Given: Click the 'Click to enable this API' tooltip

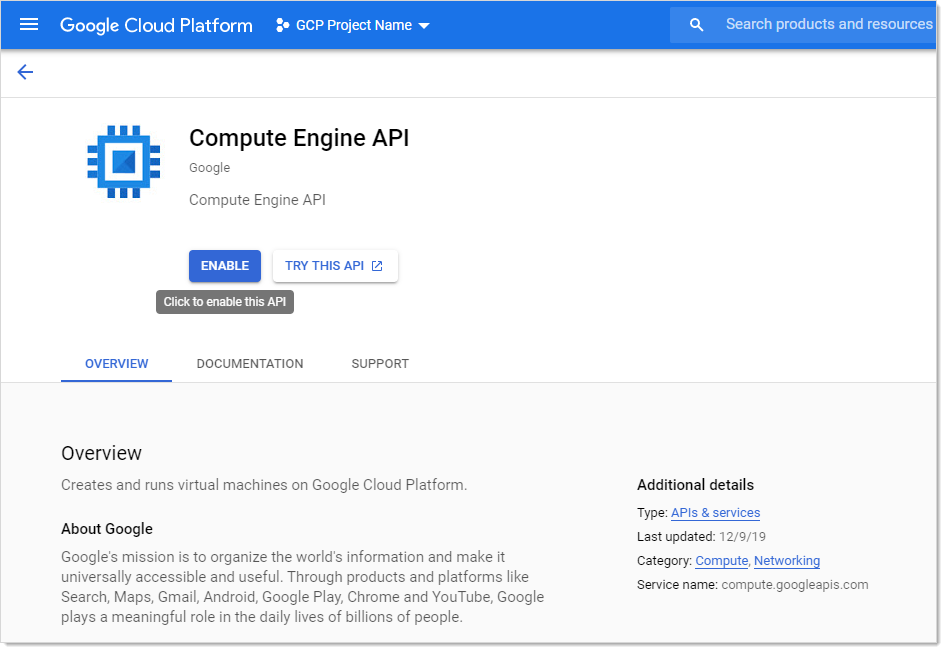Looking at the screenshot, I should tap(225, 302).
